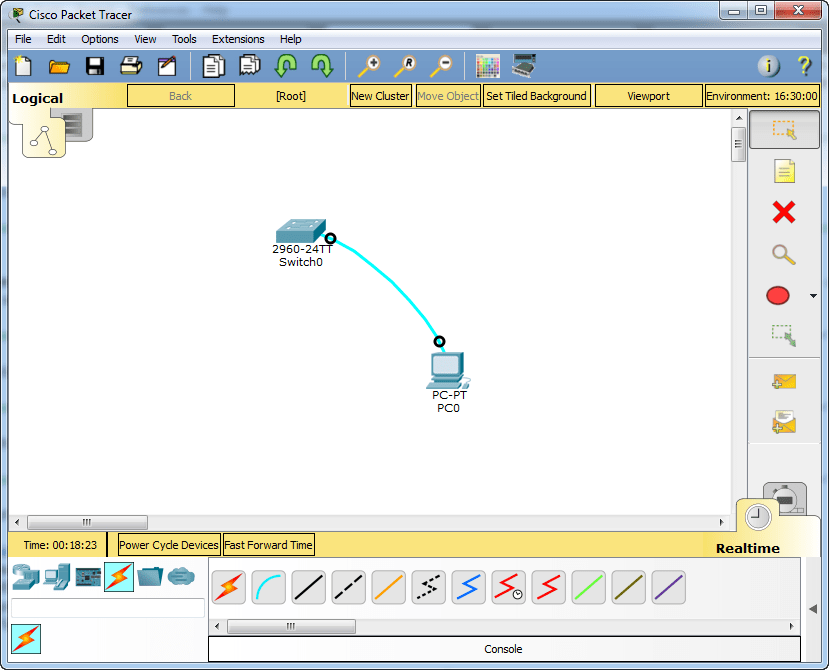Click Fast Forward Time
829x670 pixels.
click(267, 544)
